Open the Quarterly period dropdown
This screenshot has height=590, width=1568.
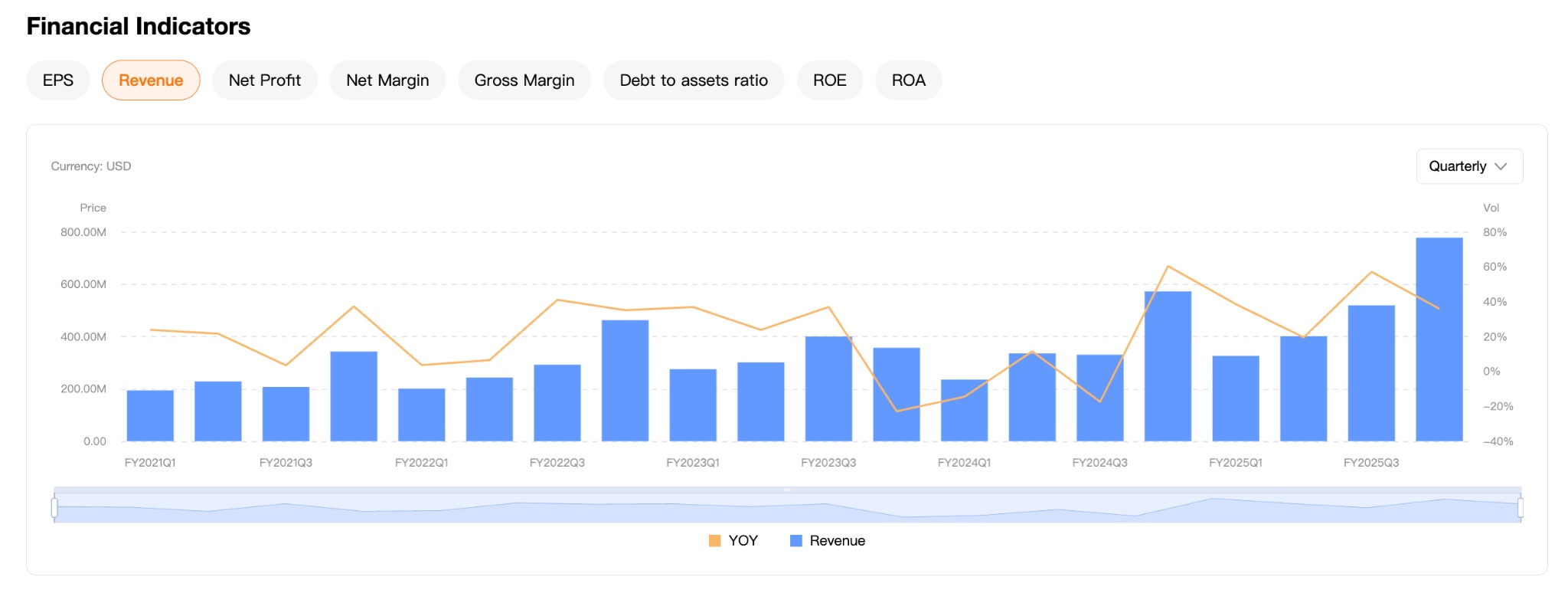(x=1458, y=166)
